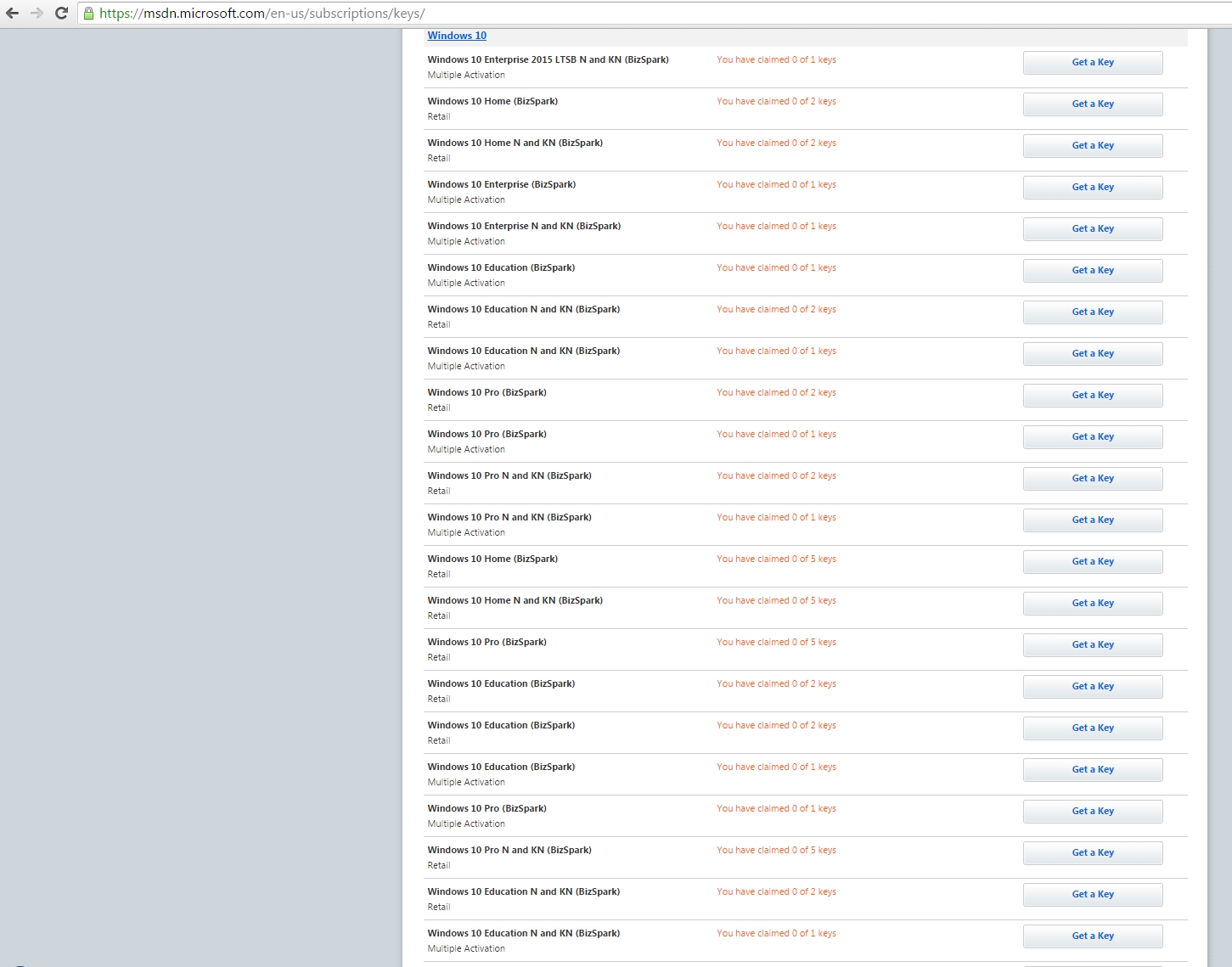This screenshot has height=967, width=1232.
Task: Click 'Multiple Activation' under Enterprise 2015 LTSB row
Action: 466,75
